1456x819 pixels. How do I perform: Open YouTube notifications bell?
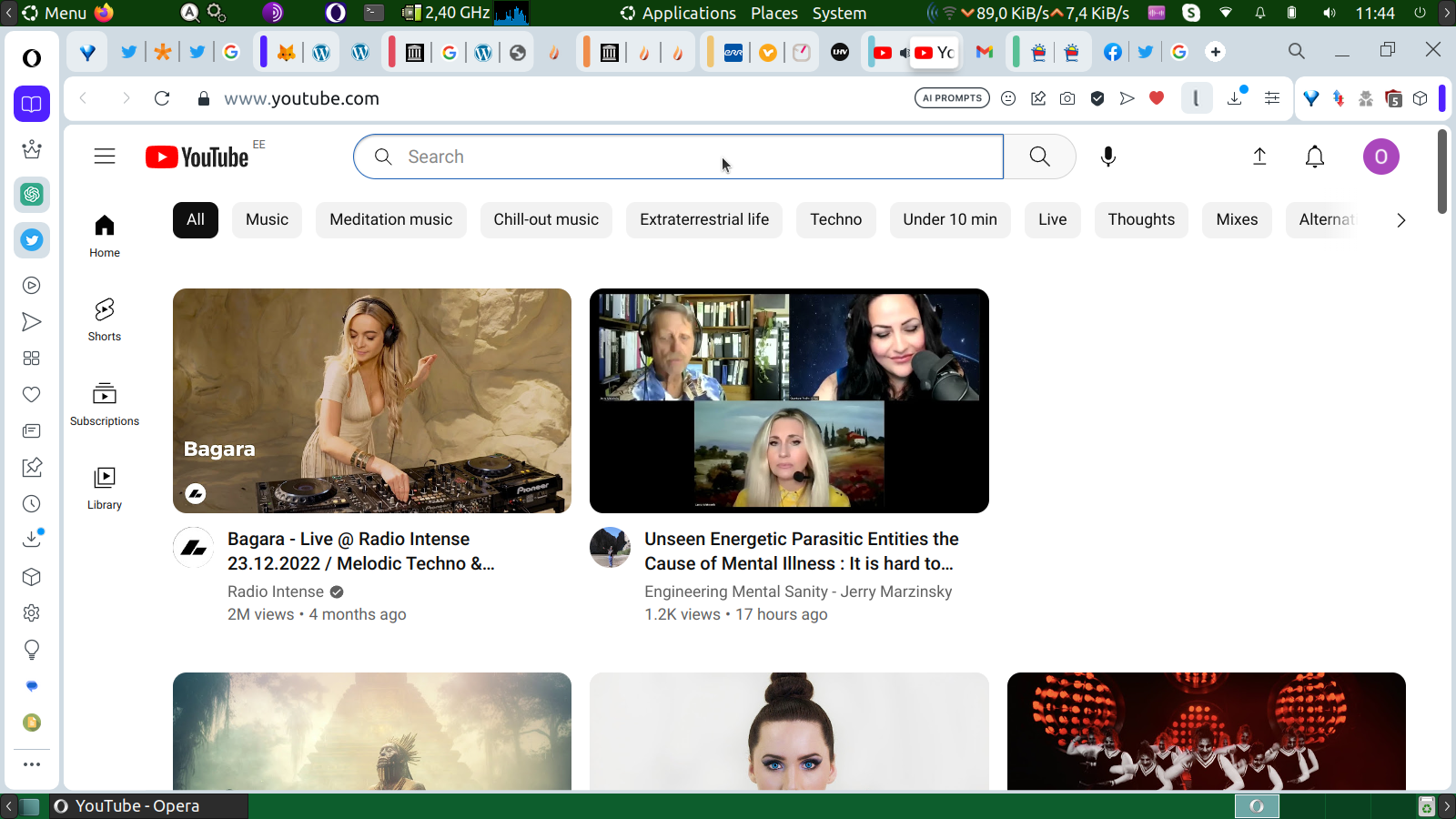[x=1314, y=157]
